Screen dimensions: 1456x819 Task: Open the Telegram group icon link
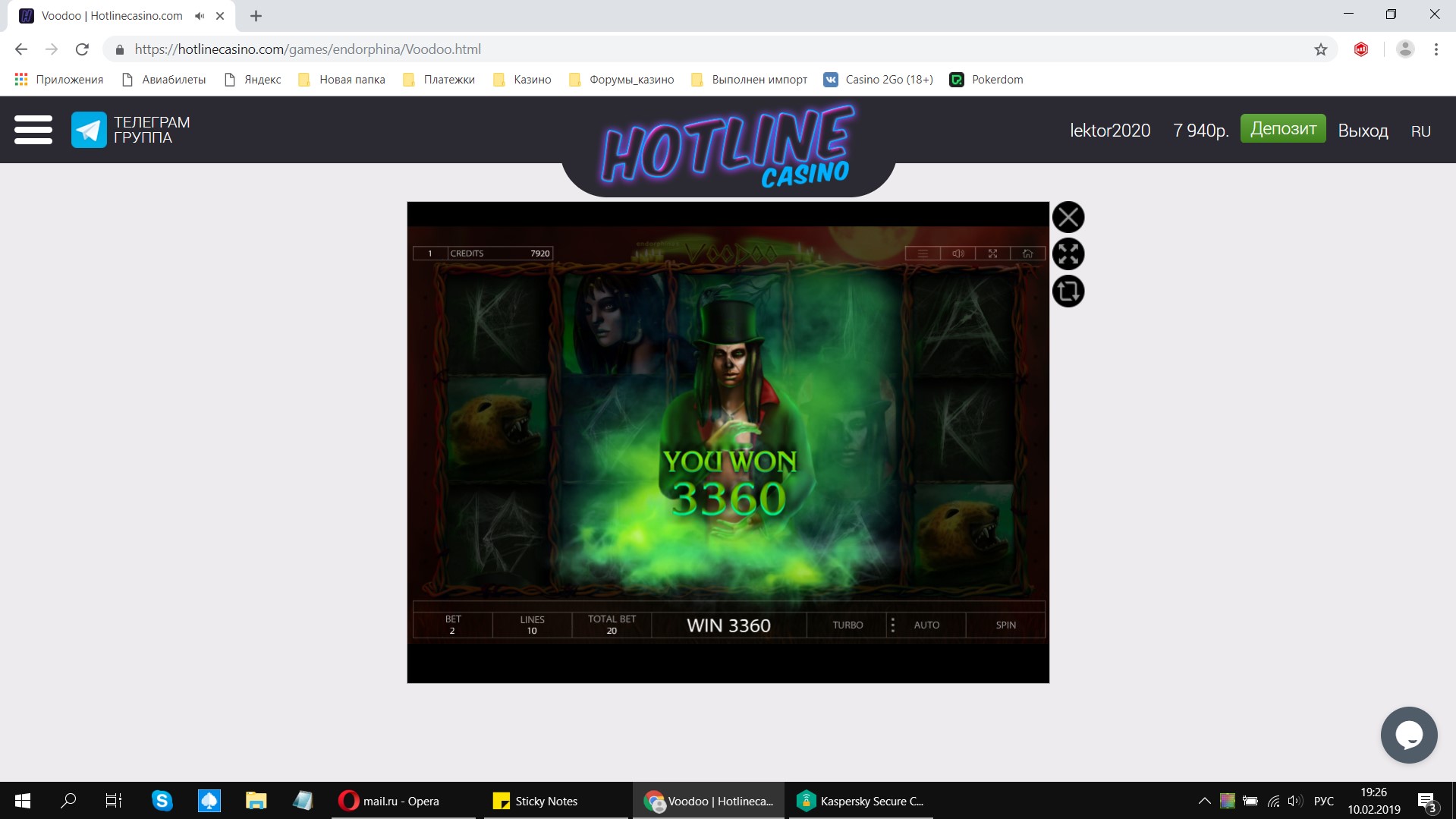(89, 130)
